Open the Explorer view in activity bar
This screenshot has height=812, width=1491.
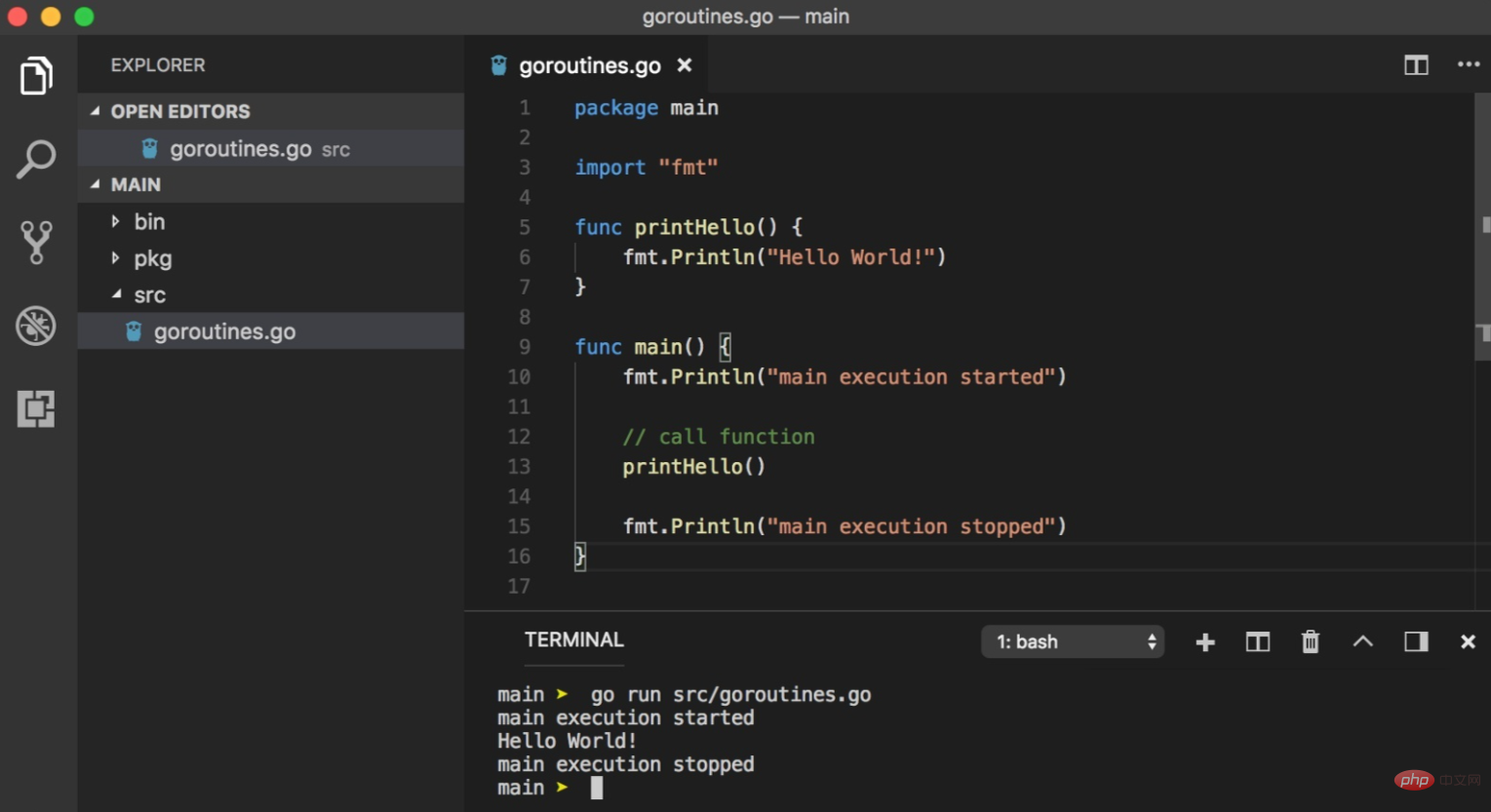click(36, 76)
